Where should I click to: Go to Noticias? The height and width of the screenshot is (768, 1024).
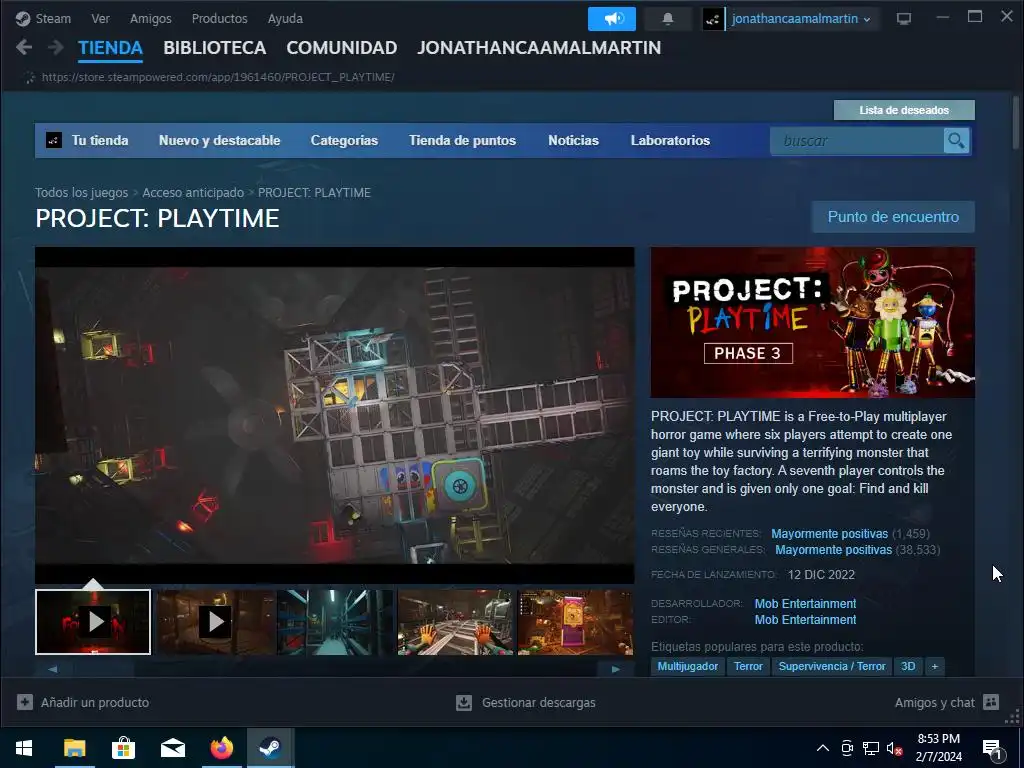573,140
